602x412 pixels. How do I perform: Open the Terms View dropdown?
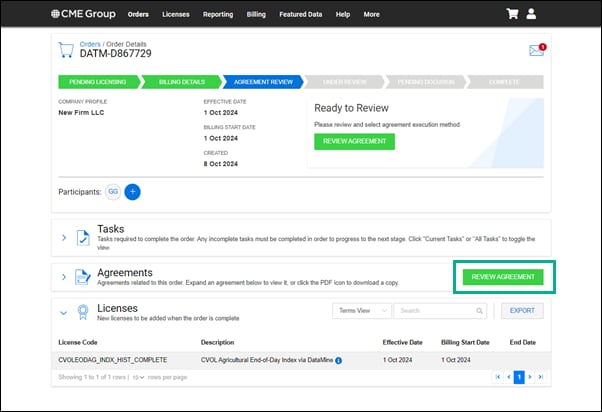coord(361,311)
